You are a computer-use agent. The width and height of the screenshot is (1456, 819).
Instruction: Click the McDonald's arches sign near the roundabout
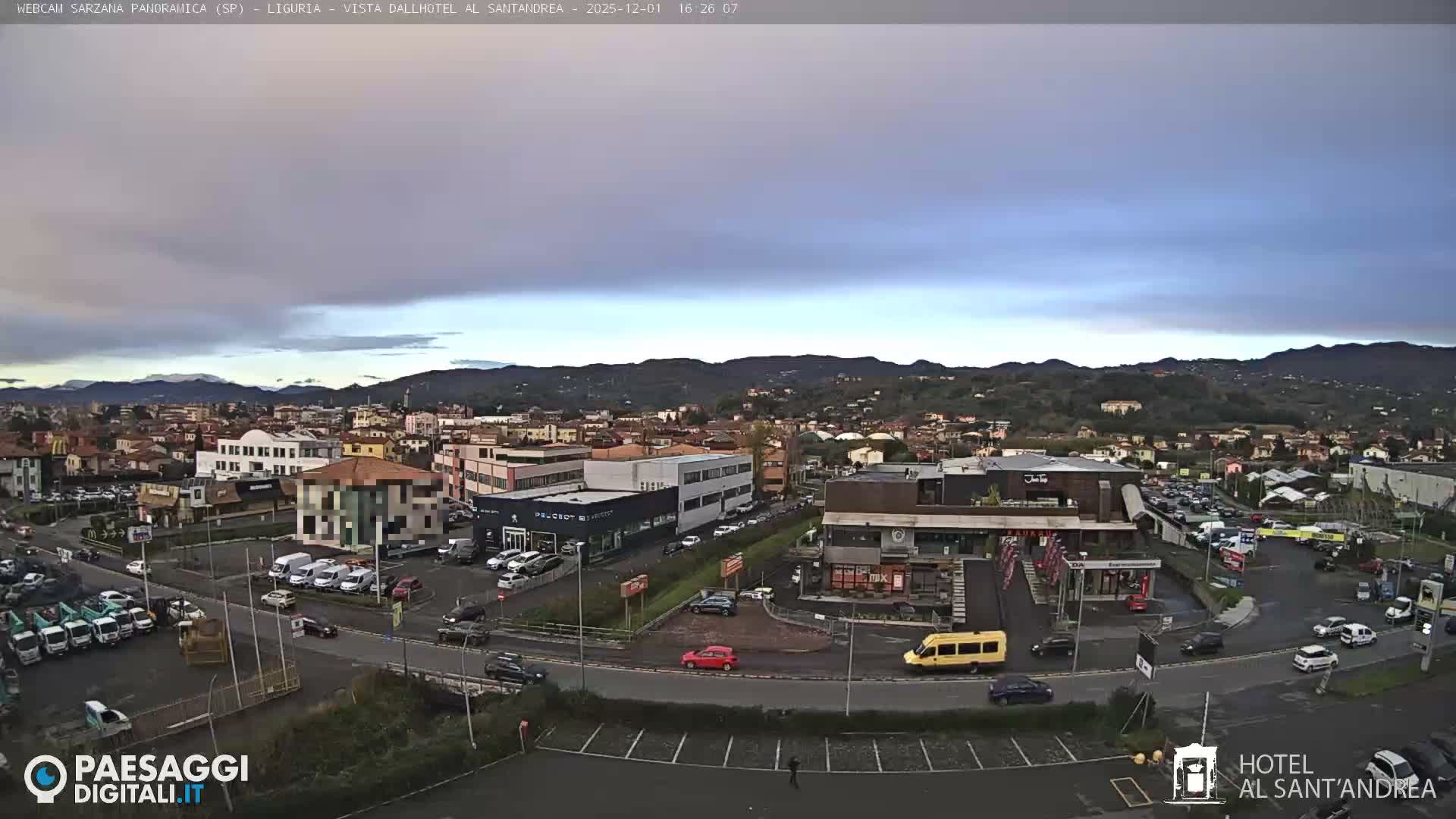pos(93,535)
